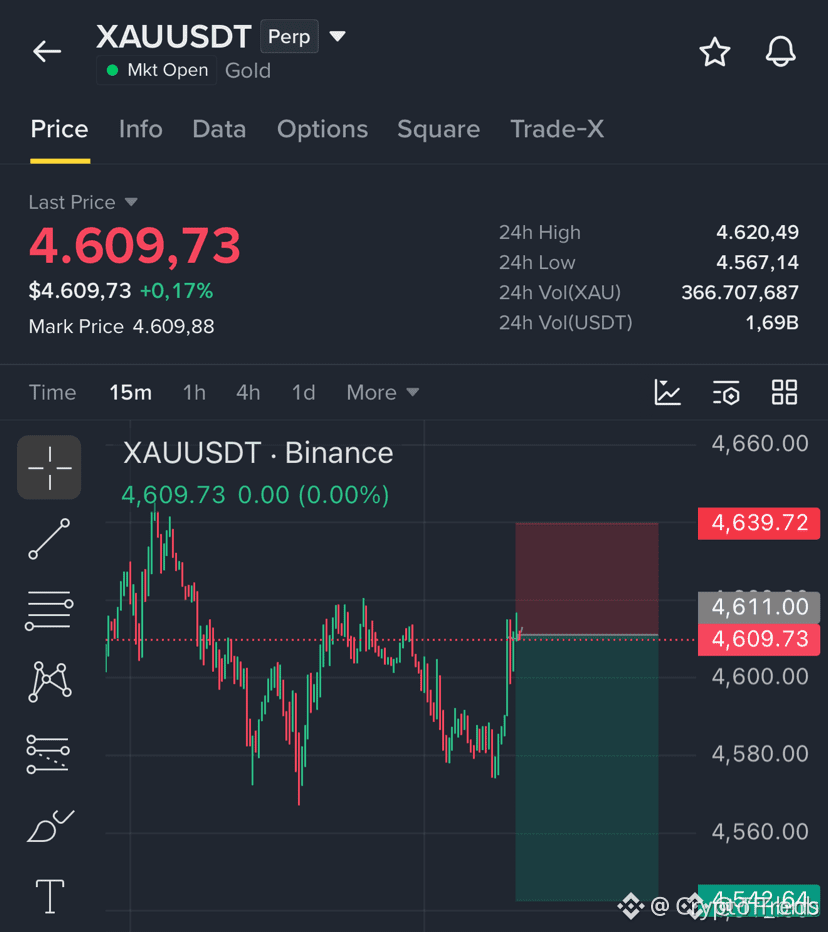Open price alerts bell icon
This screenshot has width=828, height=932.
pyautogui.click(x=780, y=52)
